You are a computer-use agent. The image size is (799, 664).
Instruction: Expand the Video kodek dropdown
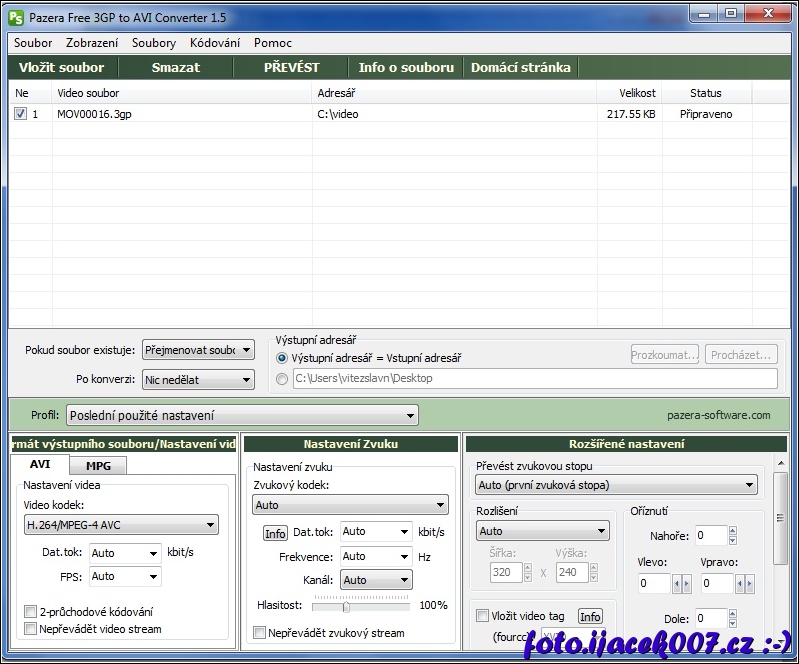point(120,524)
